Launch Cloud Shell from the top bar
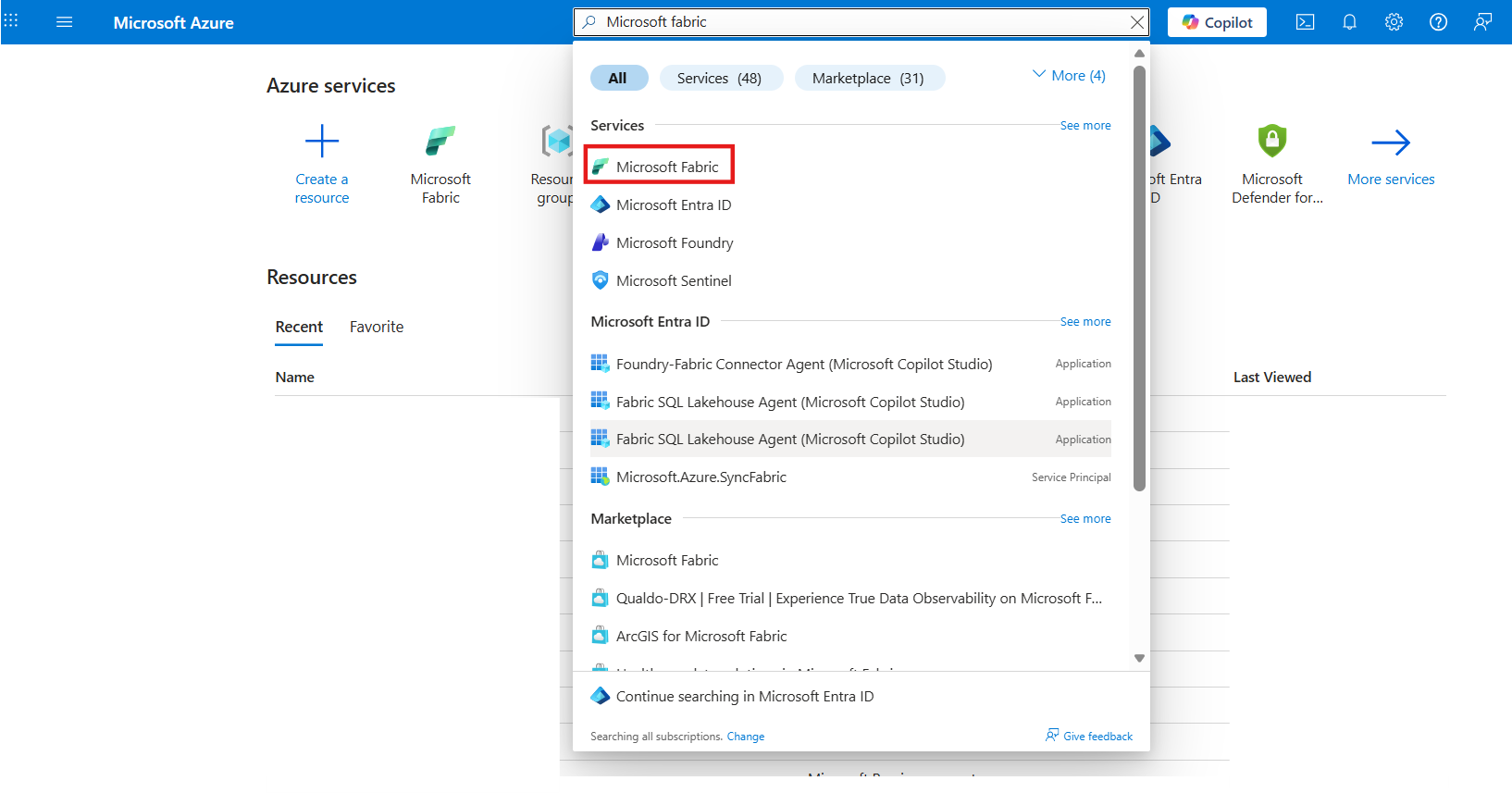This screenshot has width=1512, height=793. click(1305, 22)
